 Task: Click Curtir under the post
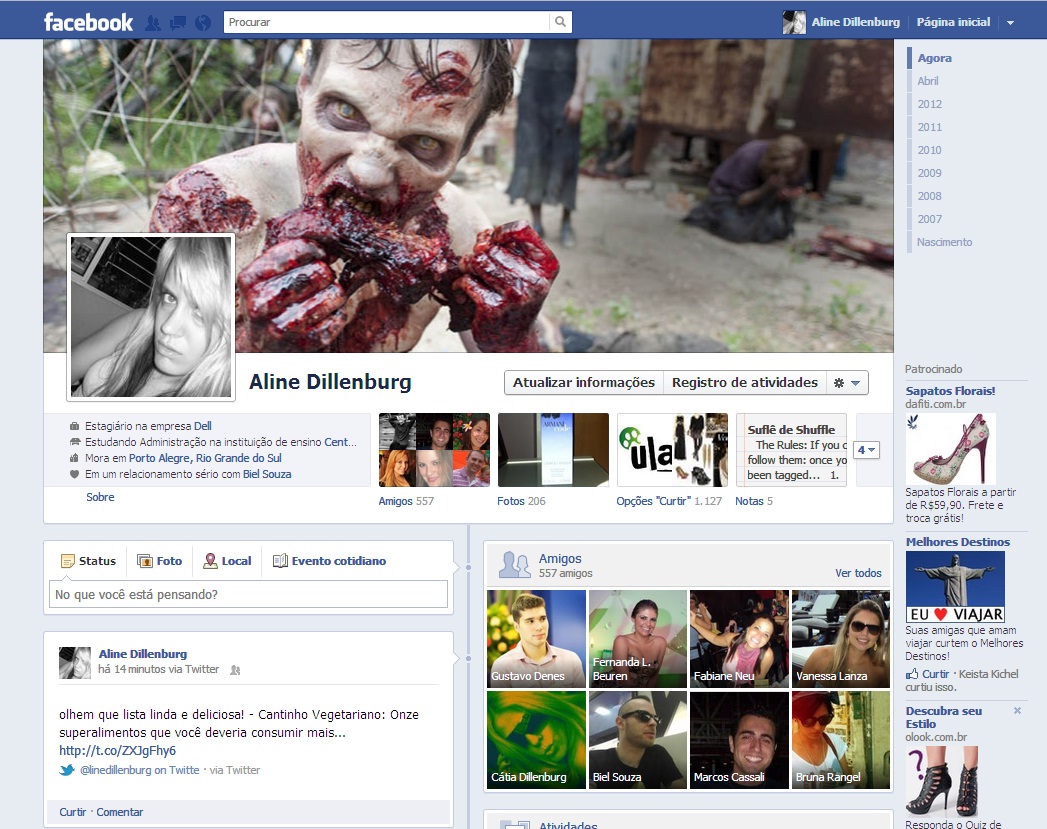tap(73, 812)
